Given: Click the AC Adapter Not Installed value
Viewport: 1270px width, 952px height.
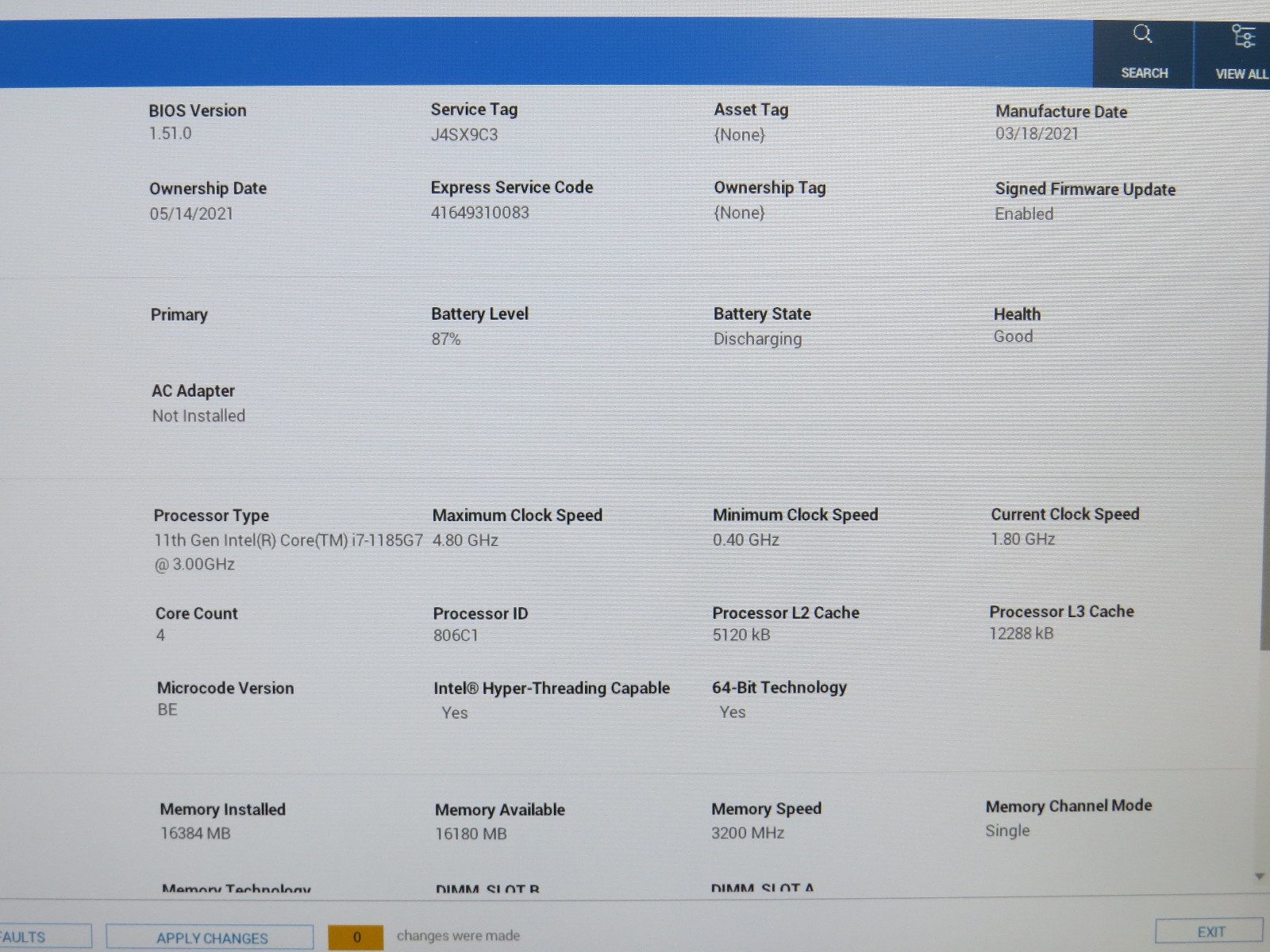Looking at the screenshot, I should (198, 416).
